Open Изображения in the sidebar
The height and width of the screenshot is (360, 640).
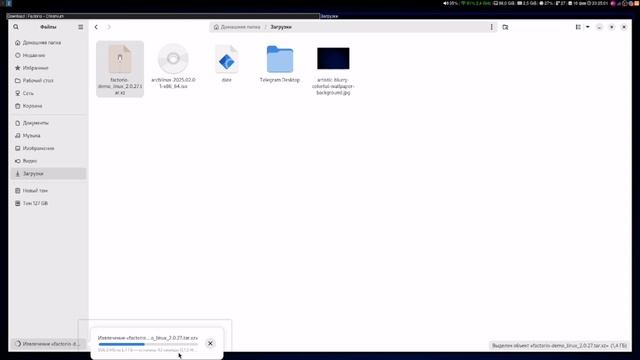point(48,148)
